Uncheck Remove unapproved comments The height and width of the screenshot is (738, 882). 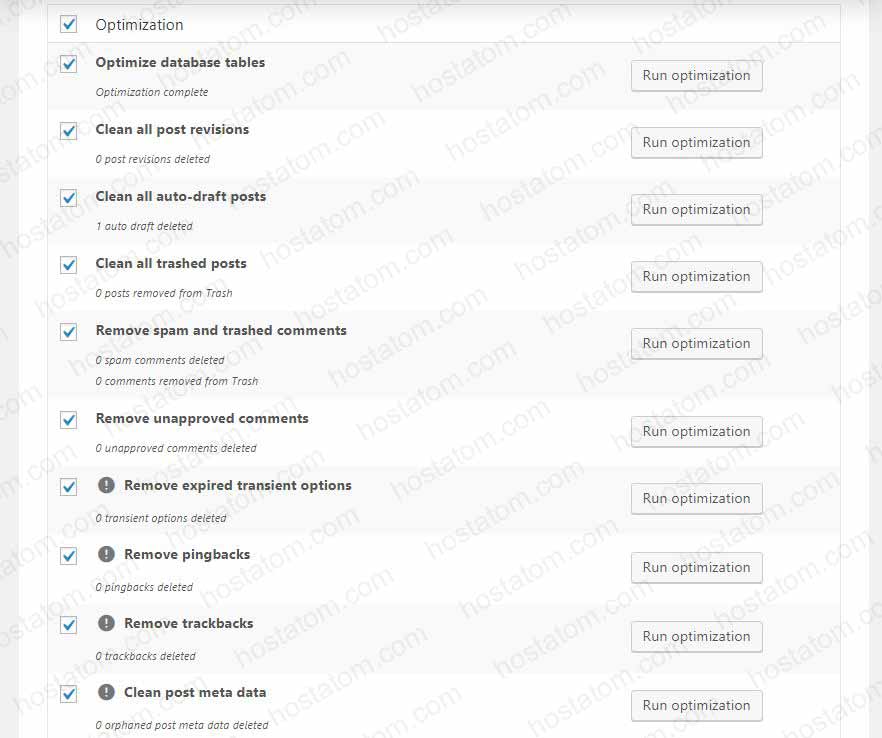pyautogui.click(x=68, y=420)
